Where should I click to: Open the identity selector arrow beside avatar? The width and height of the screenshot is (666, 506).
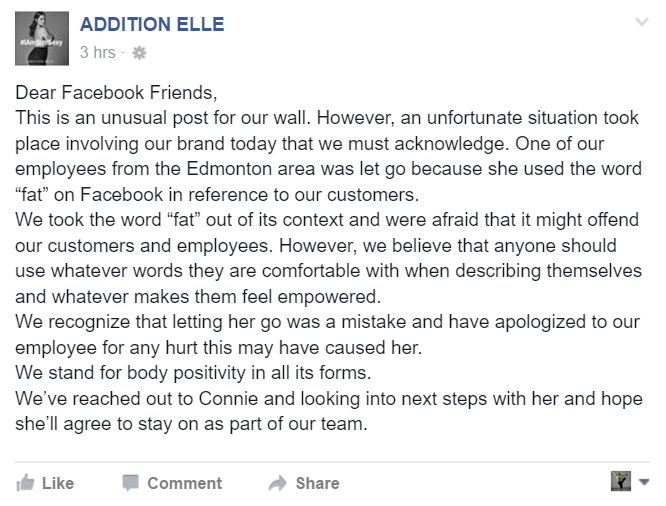click(x=643, y=482)
